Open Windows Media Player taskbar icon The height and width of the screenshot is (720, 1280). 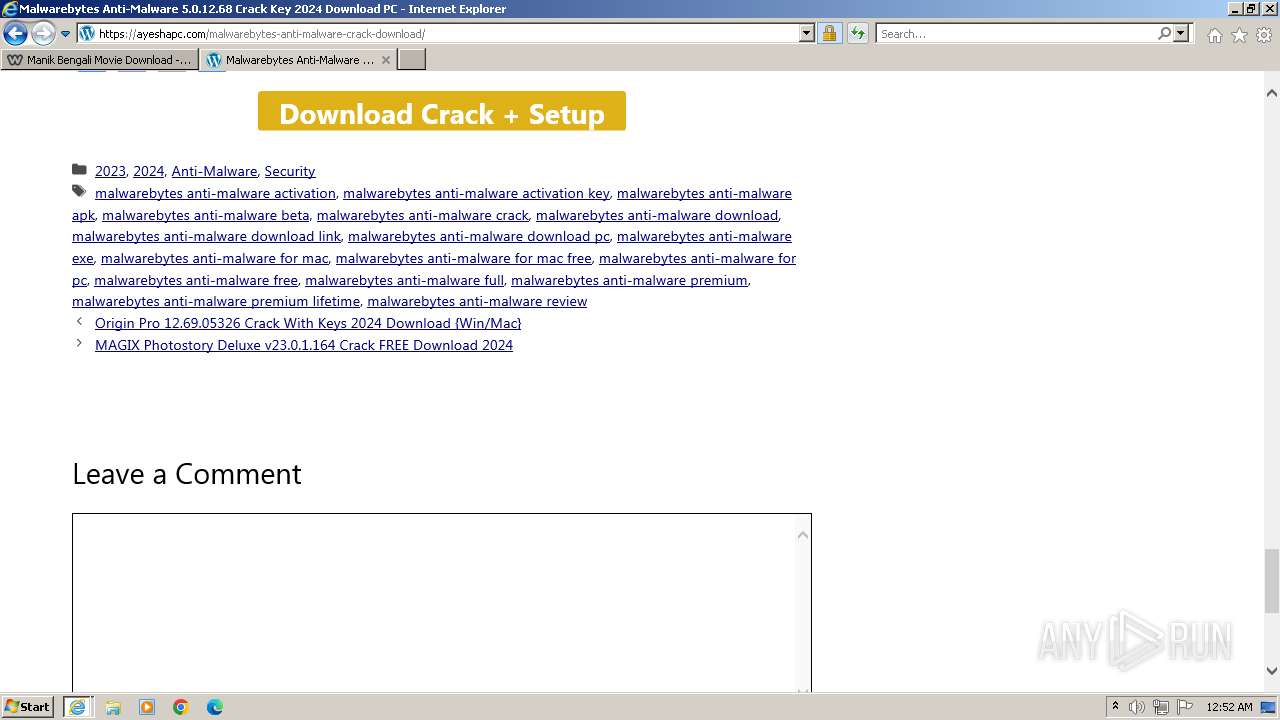[147, 707]
